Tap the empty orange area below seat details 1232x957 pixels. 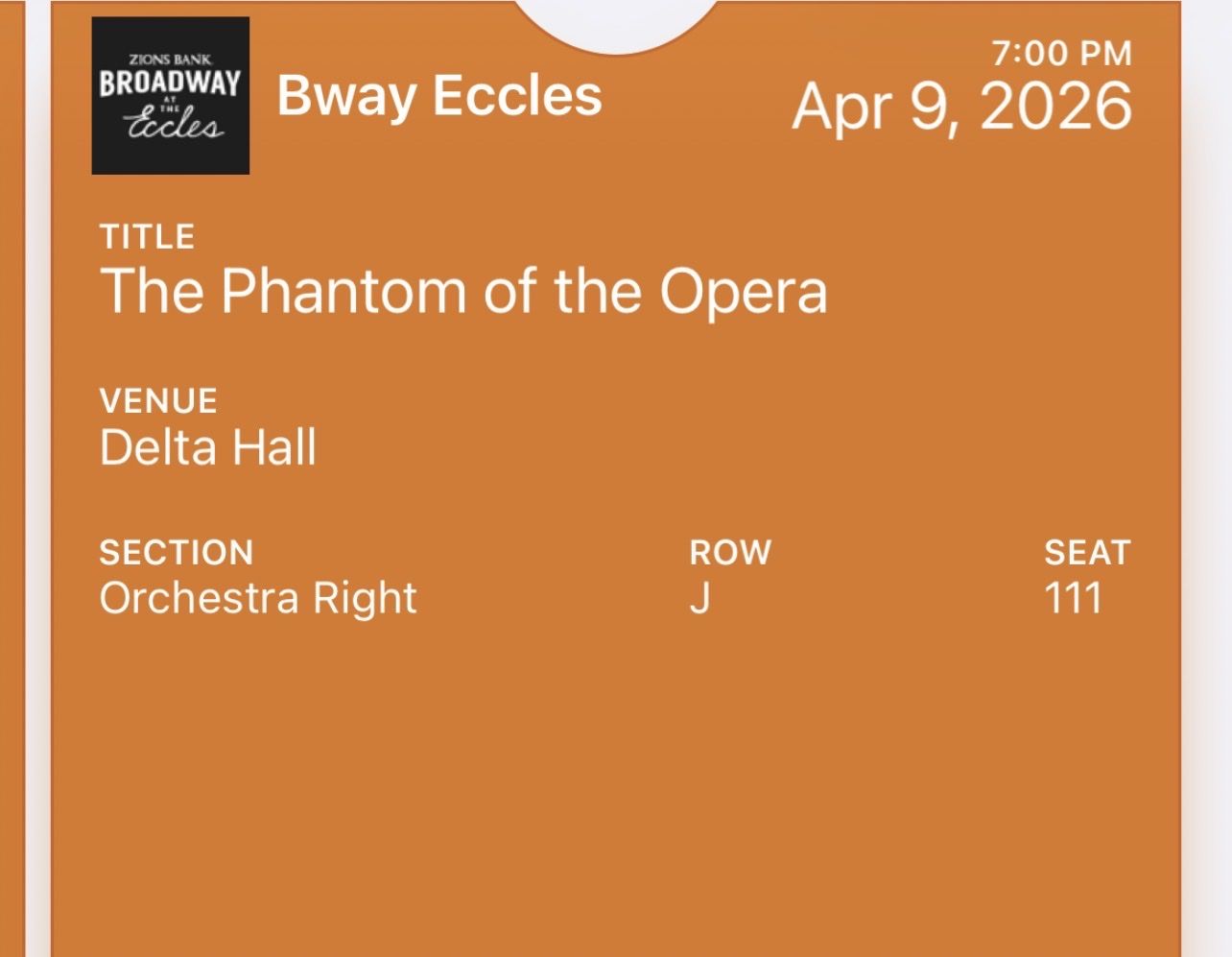tap(614, 787)
